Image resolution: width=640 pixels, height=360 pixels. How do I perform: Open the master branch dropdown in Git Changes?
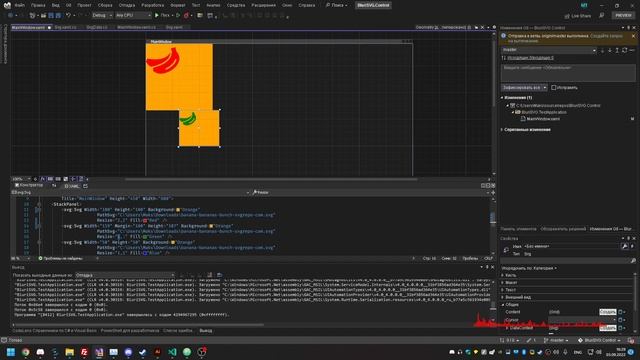click(x=549, y=50)
